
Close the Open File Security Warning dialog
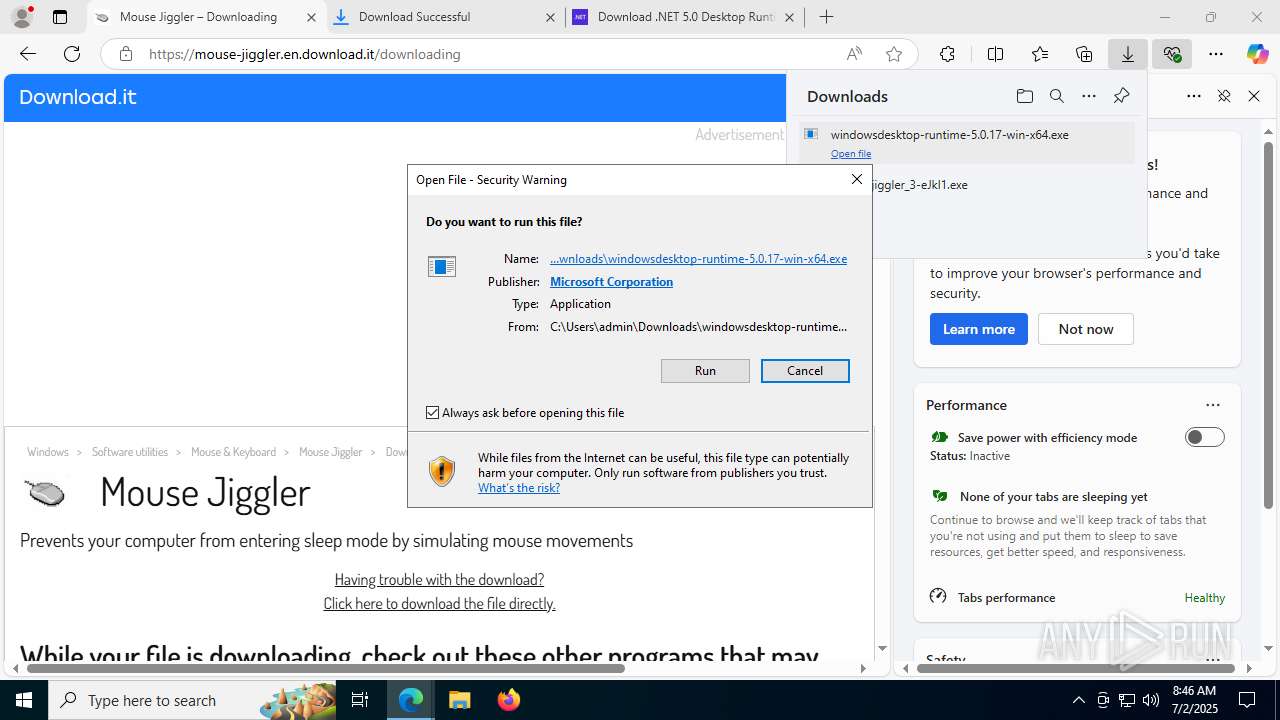point(856,179)
